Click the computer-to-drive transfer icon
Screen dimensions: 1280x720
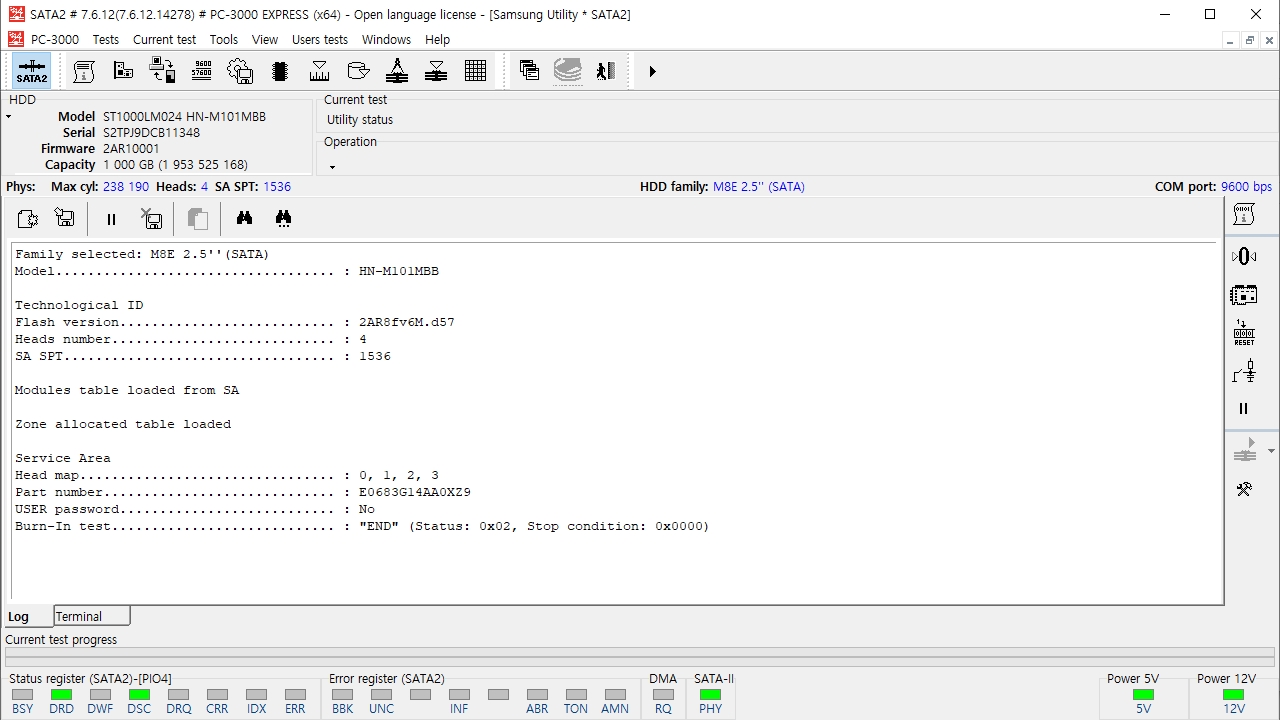[162, 71]
